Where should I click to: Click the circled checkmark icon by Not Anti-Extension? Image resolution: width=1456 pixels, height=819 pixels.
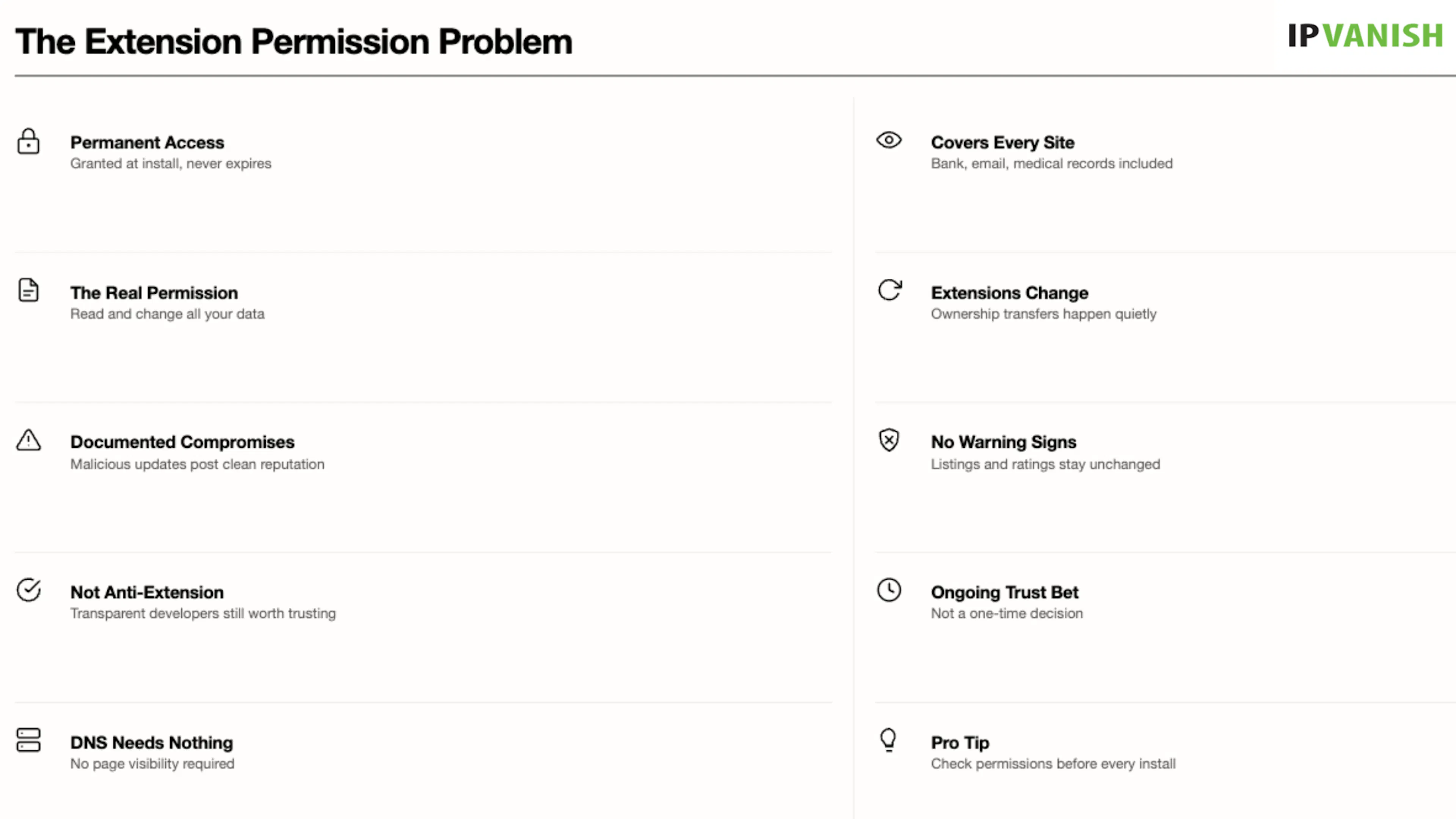pos(28,590)
